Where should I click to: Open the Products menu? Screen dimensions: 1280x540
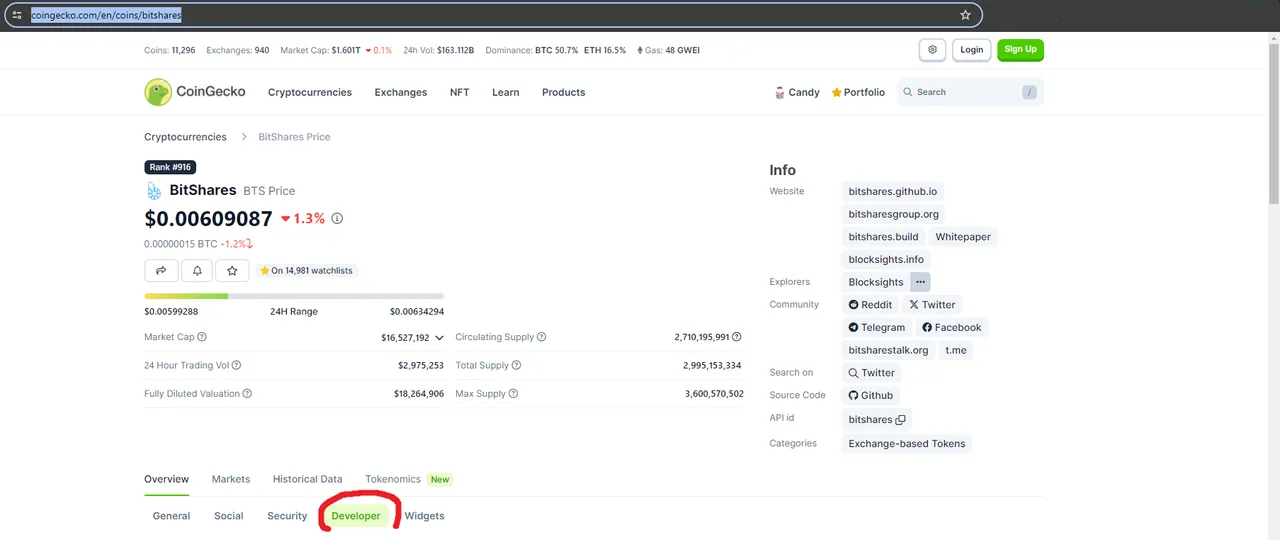coord(564,92)
